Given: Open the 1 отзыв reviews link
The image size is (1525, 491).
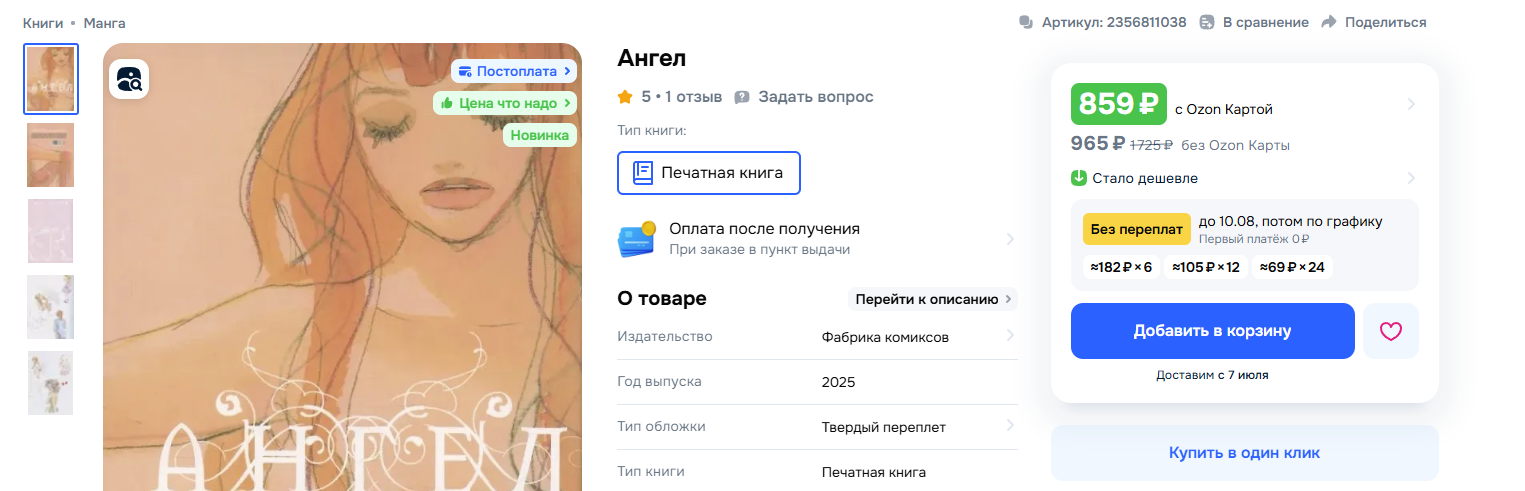Looking at the screenshot, I should point(694,97).
